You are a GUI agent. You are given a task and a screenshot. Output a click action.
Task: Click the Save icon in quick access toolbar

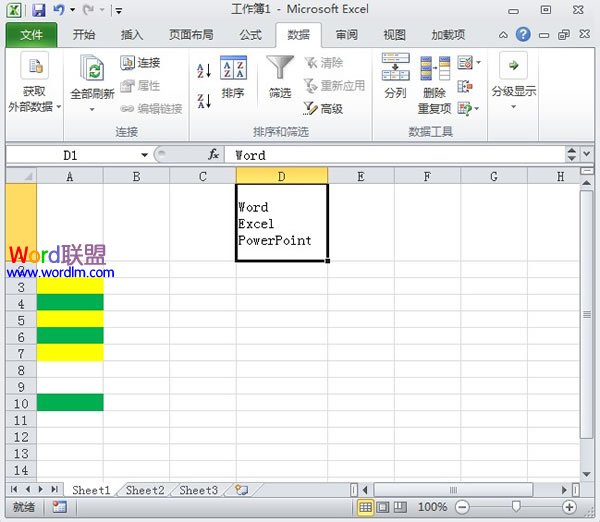pos(39,10)
